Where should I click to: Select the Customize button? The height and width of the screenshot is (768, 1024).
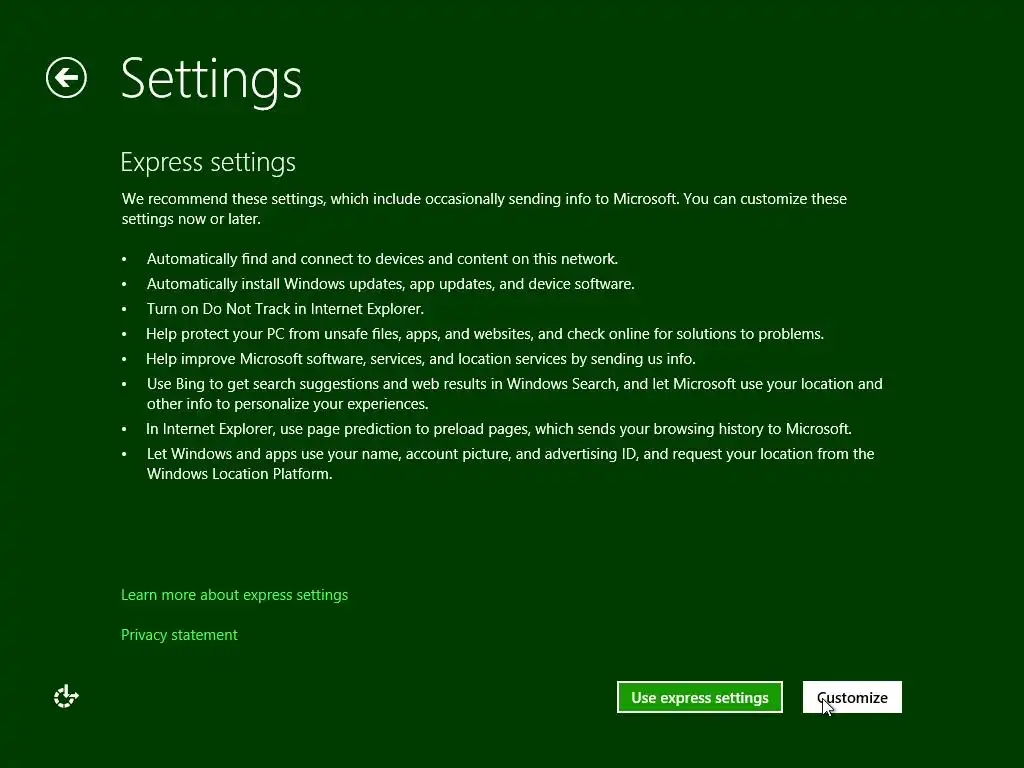click(852, 697)
